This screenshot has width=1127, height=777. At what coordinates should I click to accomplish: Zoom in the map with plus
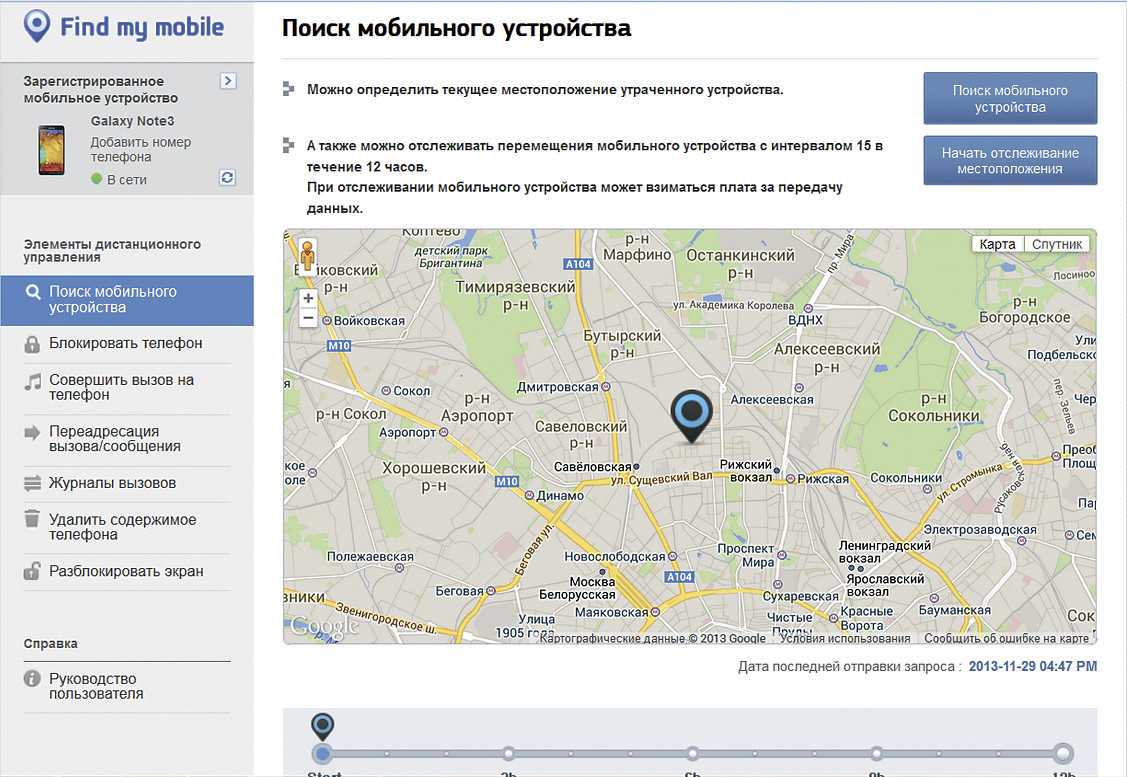click(308, 298)
